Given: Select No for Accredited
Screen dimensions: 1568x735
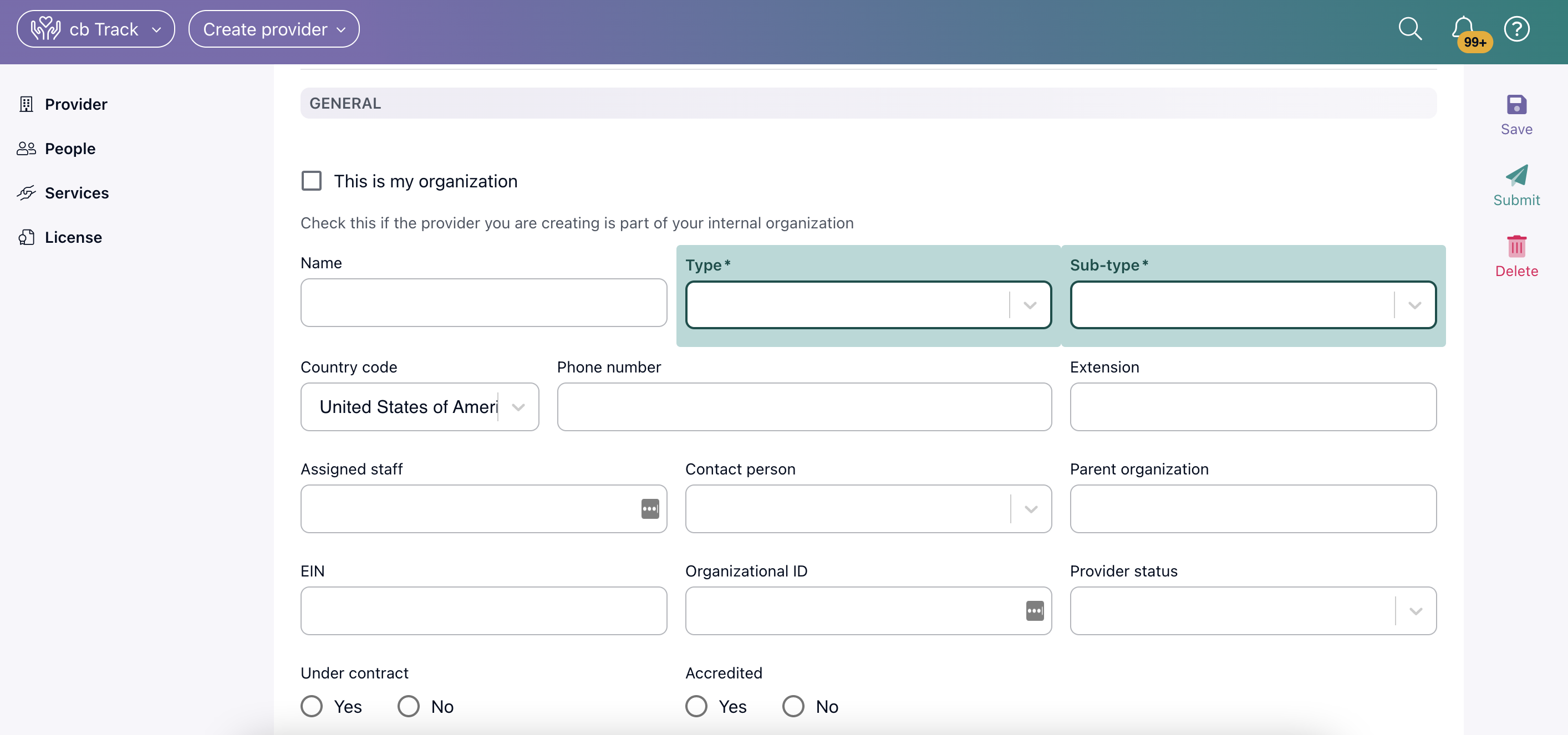Looking at the screenshot, I should pos(793,706).
